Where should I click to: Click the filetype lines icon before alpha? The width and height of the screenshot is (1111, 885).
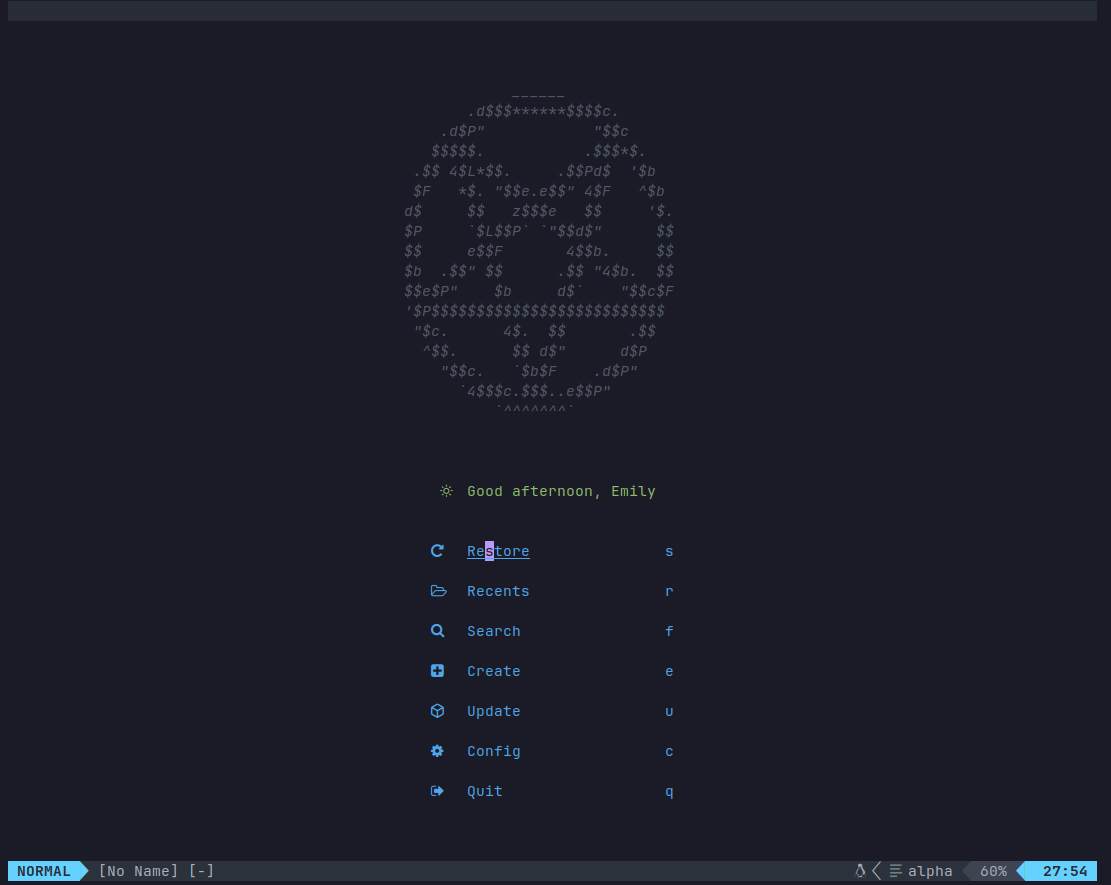click(x=896, y=871)
